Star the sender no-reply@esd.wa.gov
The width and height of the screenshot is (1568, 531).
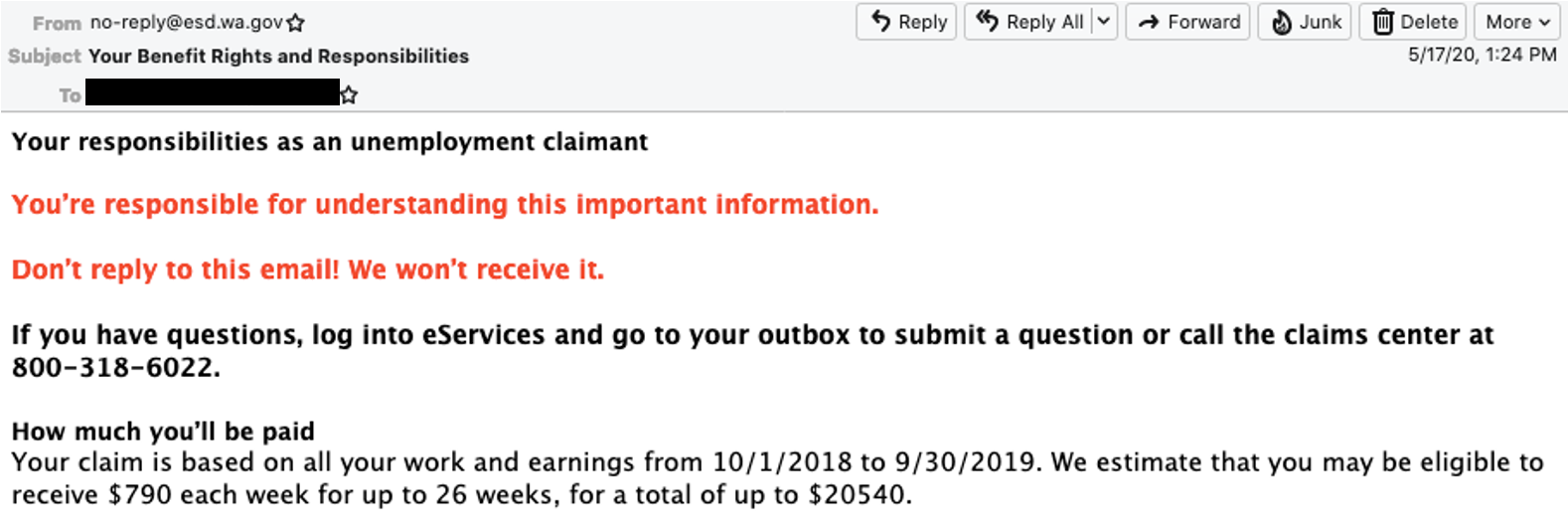click(296, 23)
